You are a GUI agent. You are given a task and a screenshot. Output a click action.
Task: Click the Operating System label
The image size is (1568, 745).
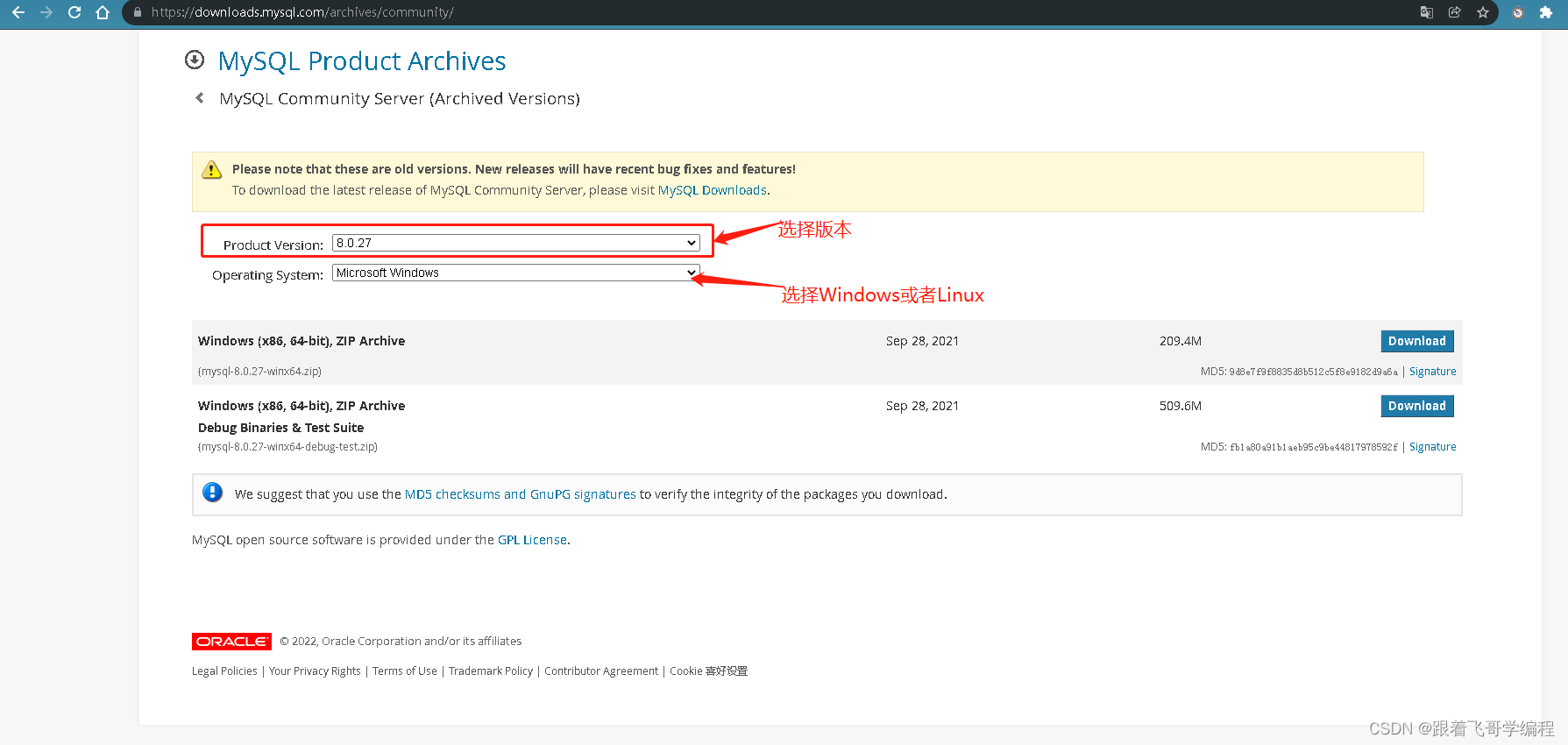[x=267, y=275]
